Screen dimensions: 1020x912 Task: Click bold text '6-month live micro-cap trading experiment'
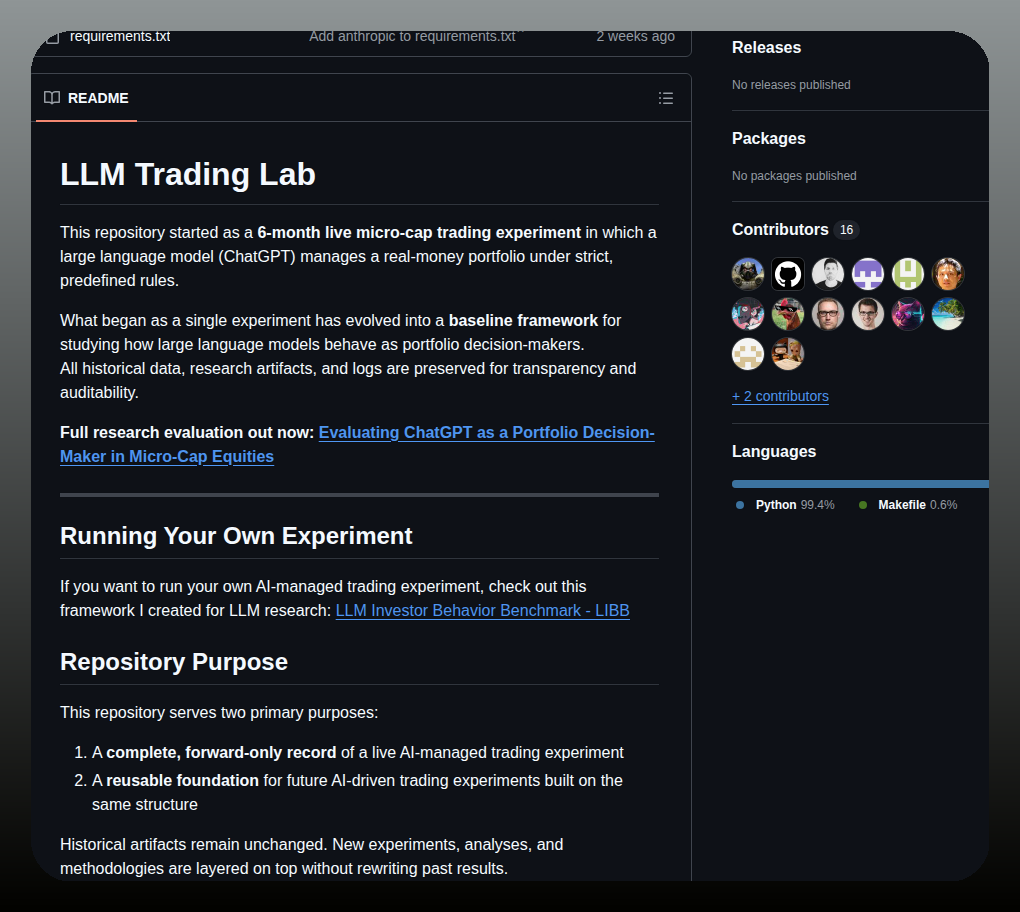(419, 232)
